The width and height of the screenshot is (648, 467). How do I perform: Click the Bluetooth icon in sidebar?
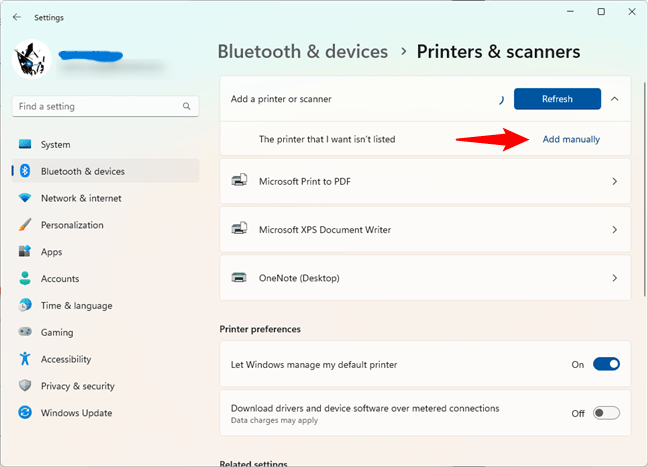pyautogui.click(x=25, y=171)
